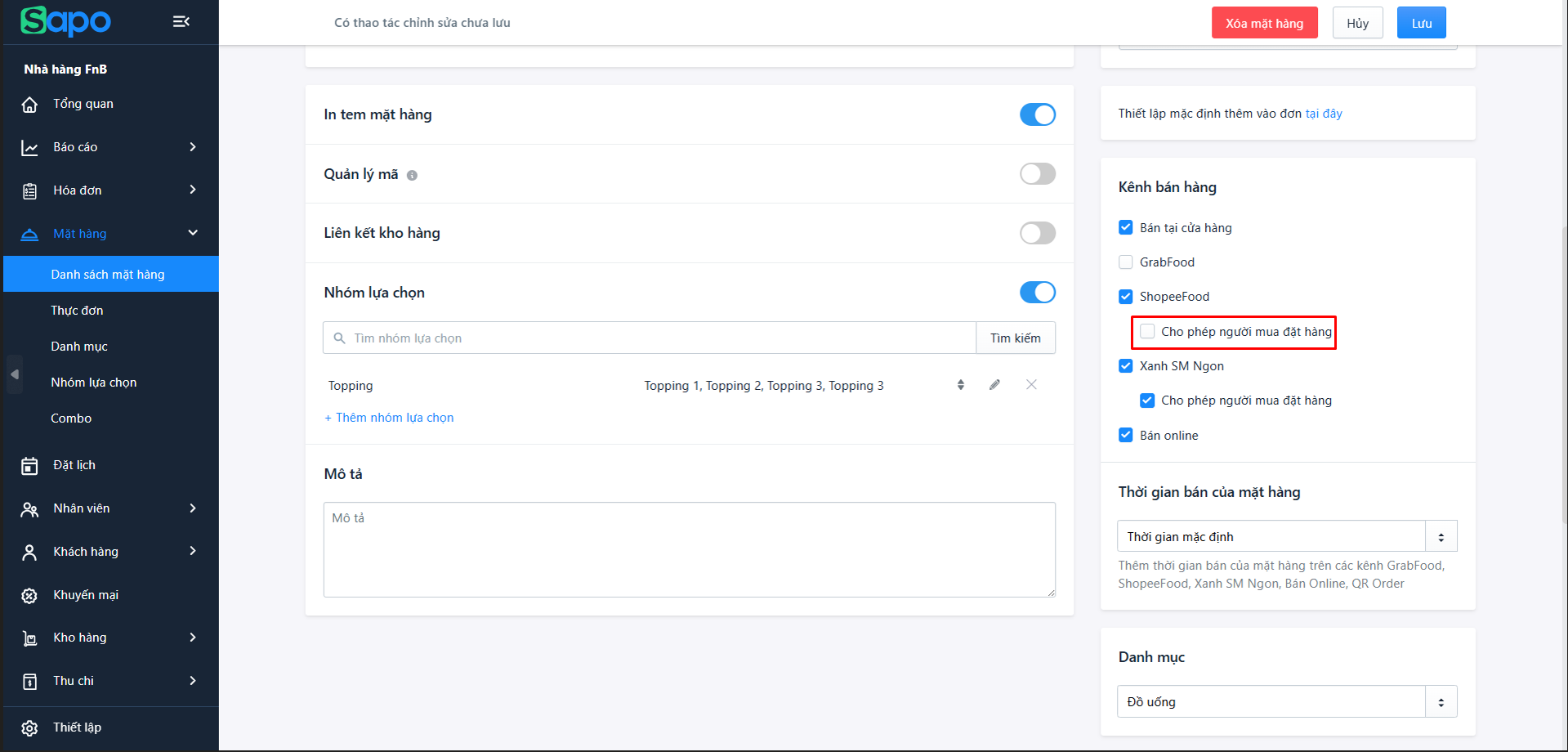Click the Thiết lập gear icon
This screenshot has width=1568, height=752.
tap(29, 727)
